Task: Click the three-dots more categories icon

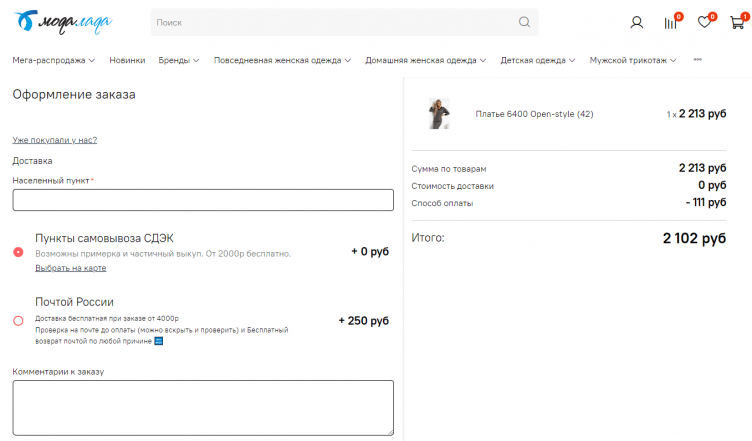Action: tap(697, 60)
